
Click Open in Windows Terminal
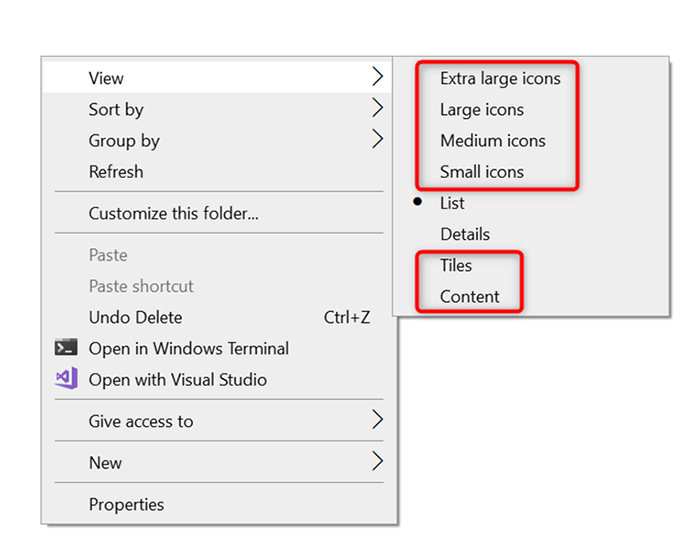coord(189,348)
